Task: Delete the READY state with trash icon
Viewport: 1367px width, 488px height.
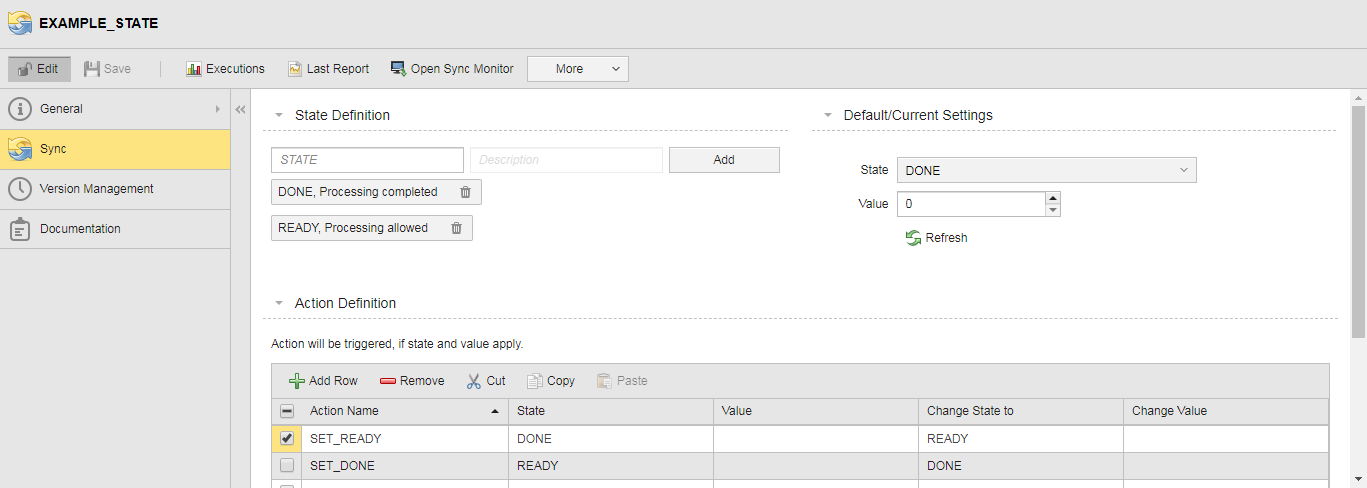Action: 456,228
